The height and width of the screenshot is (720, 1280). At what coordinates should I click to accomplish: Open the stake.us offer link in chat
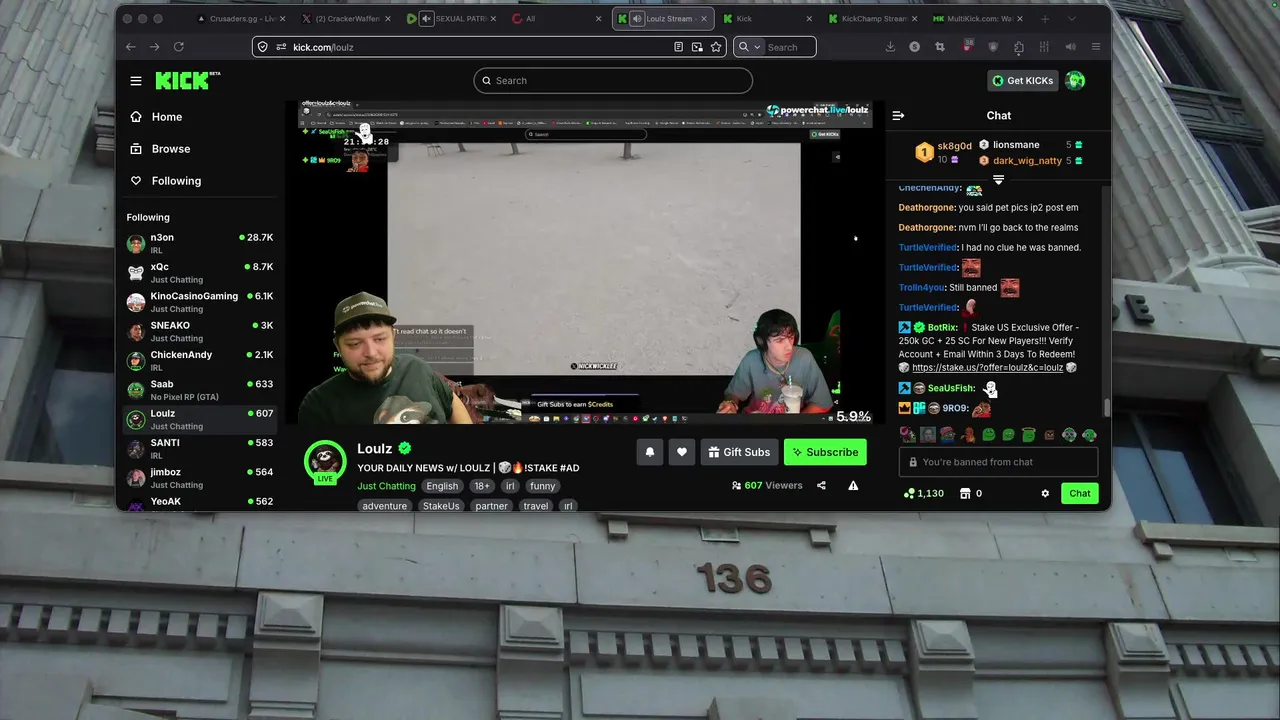(987, 368)
